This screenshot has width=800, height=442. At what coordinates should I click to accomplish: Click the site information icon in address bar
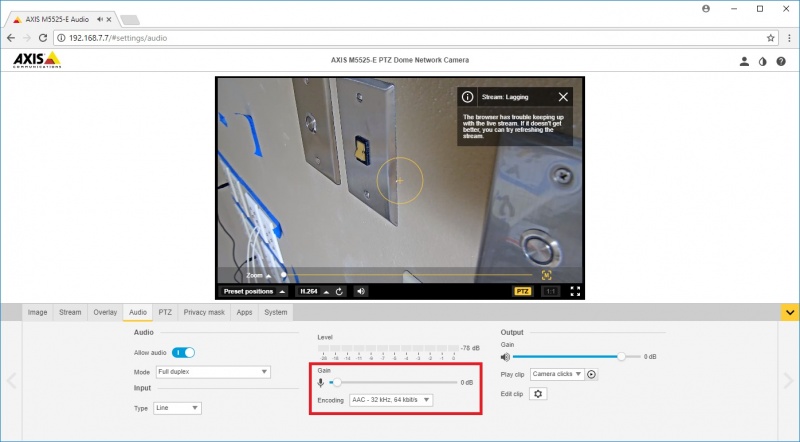point(61,38)
